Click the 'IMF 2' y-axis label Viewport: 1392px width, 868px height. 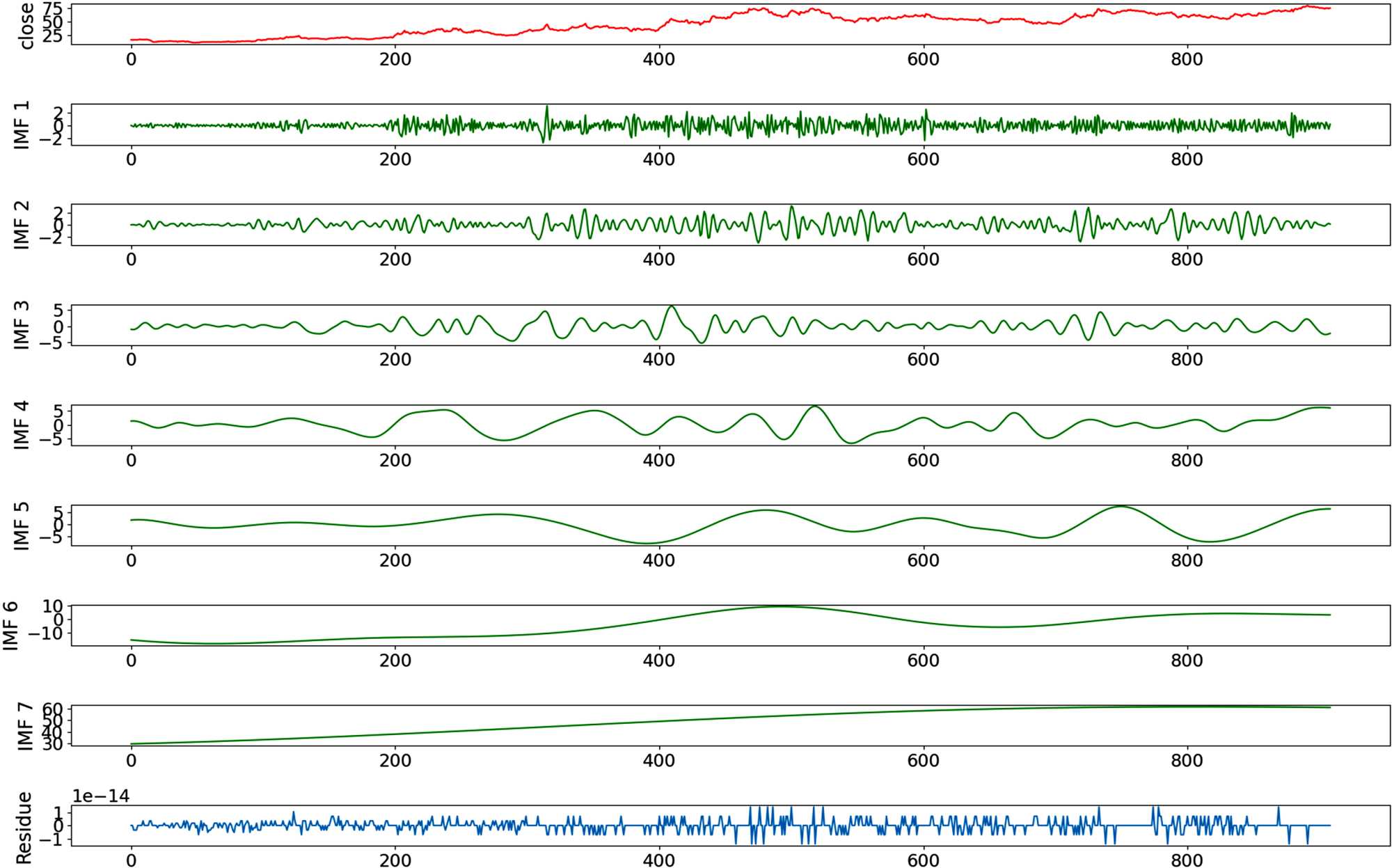click(22, 225)
